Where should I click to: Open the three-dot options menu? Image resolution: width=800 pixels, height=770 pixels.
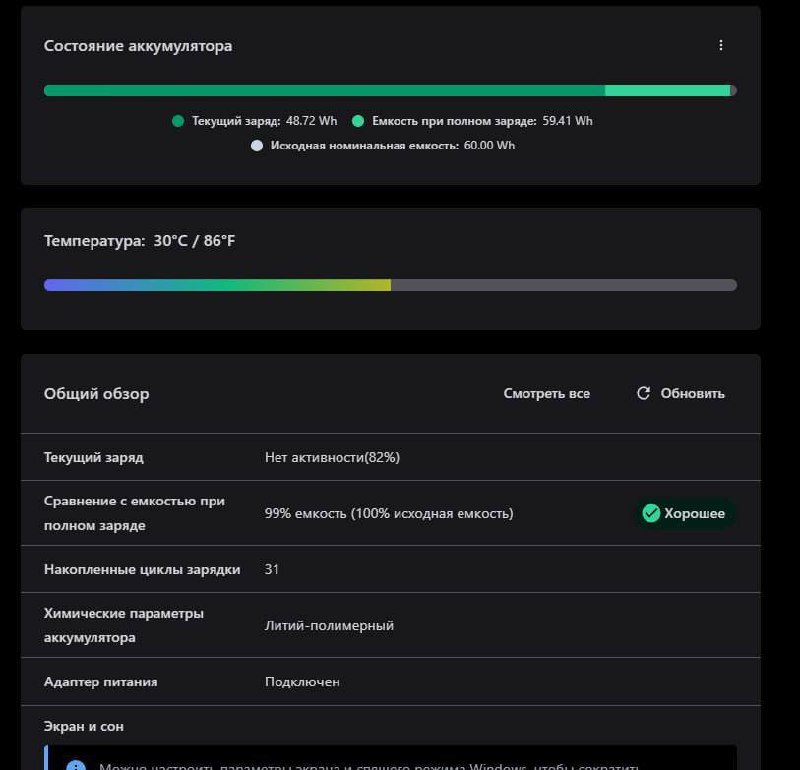720,45
